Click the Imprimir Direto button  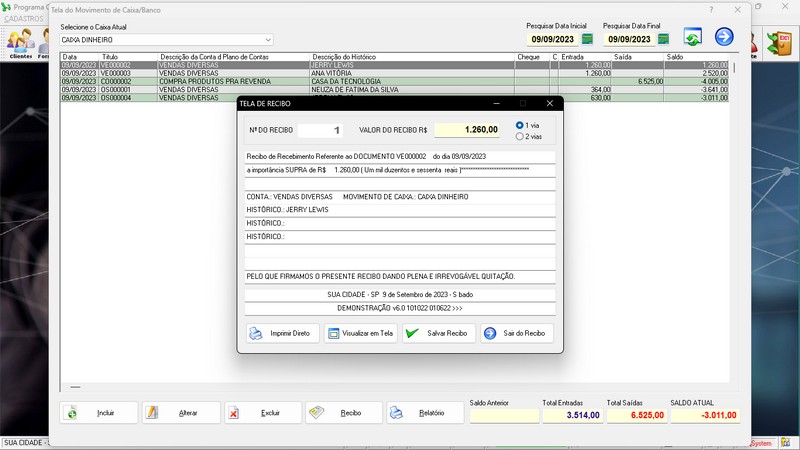click(282, 333)
